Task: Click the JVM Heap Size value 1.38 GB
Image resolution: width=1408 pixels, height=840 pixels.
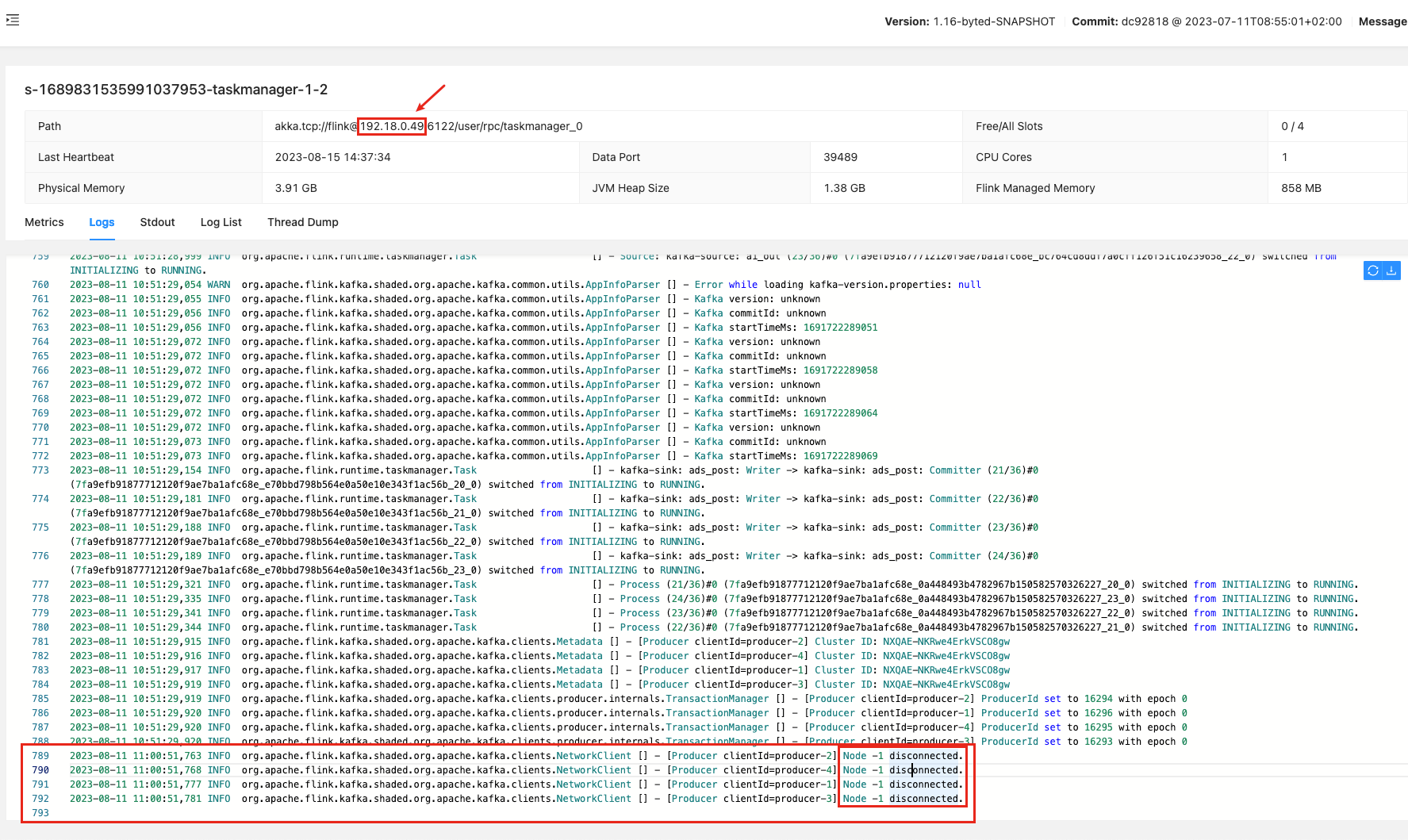Action: [844, 188]
